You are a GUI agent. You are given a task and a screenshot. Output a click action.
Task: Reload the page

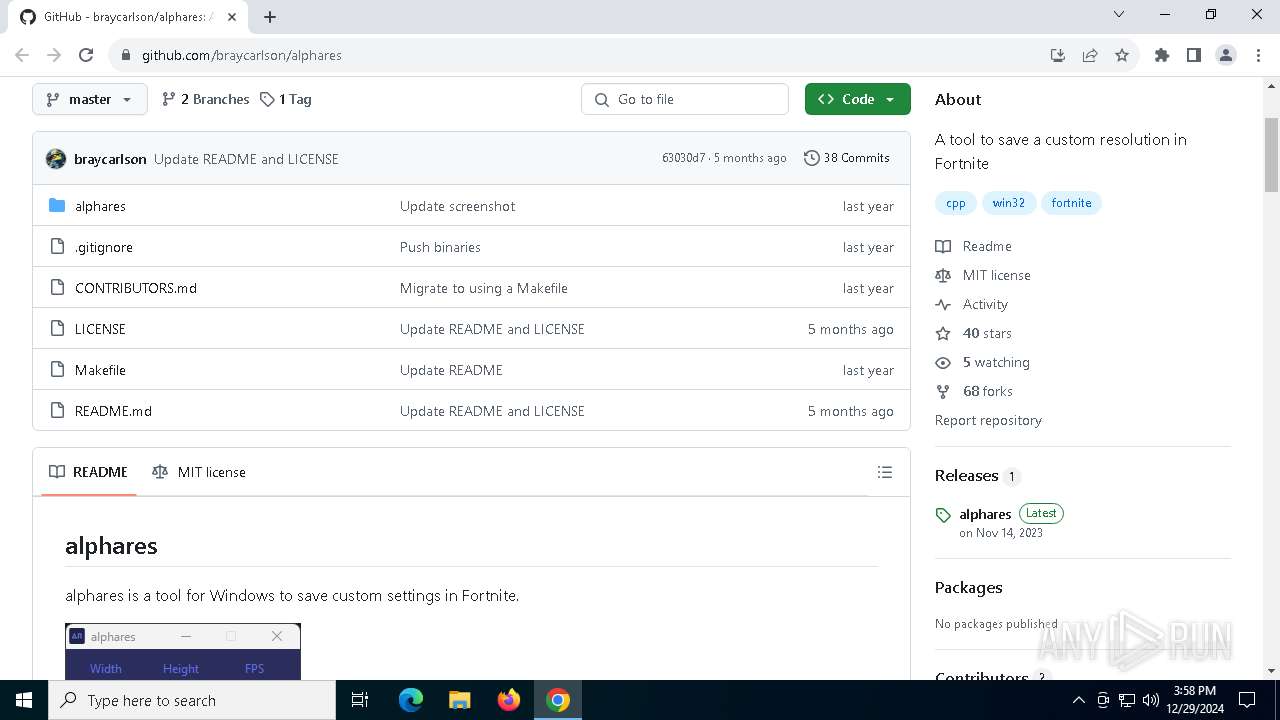tap(86, 55)
